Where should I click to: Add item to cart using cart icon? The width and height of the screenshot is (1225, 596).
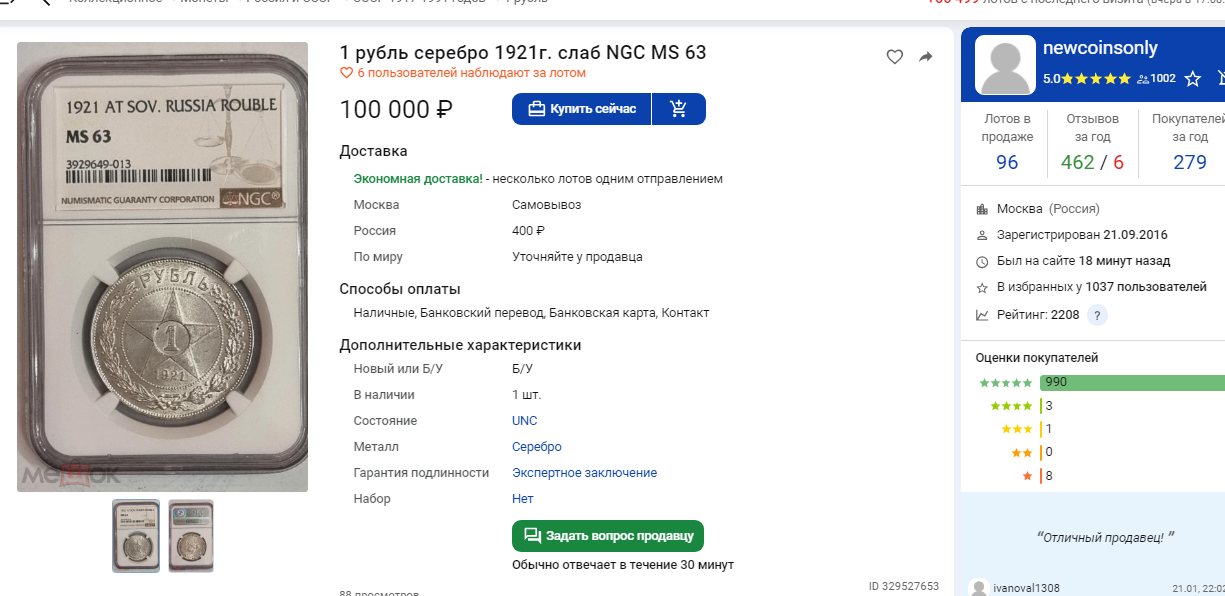coord(679,109)
